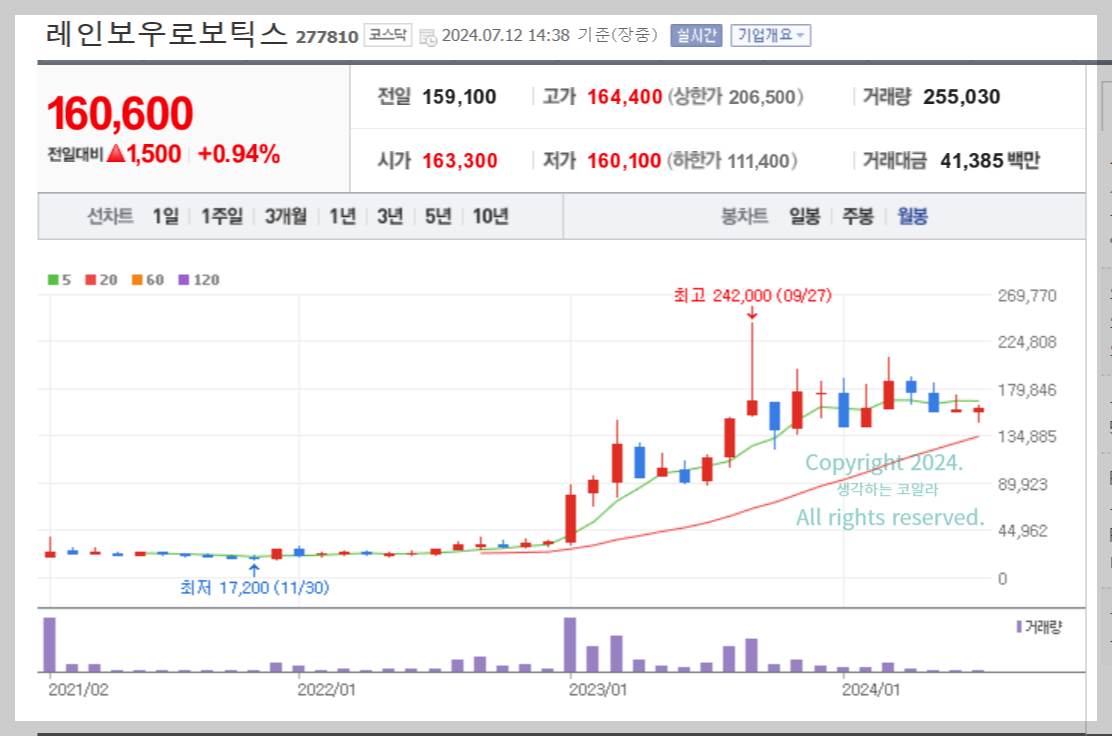Switch to 월봉 monthly candle chart
Image resolution: width=1112 pixels, height=736 pixels.
[913, 216]
